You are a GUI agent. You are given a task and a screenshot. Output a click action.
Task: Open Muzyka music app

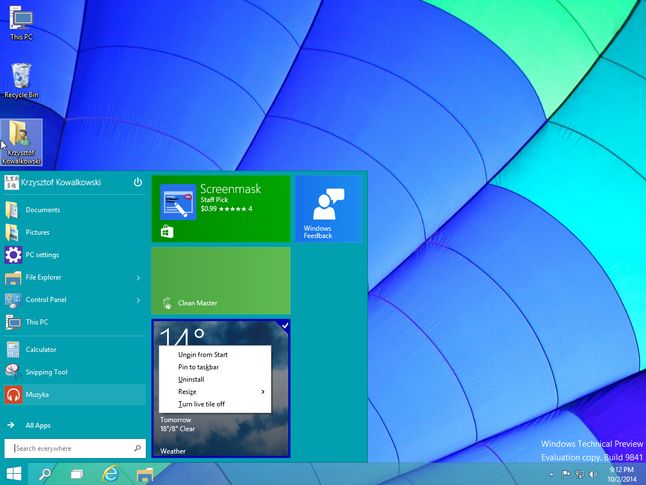pyautogui.click(x=75, y=394)
